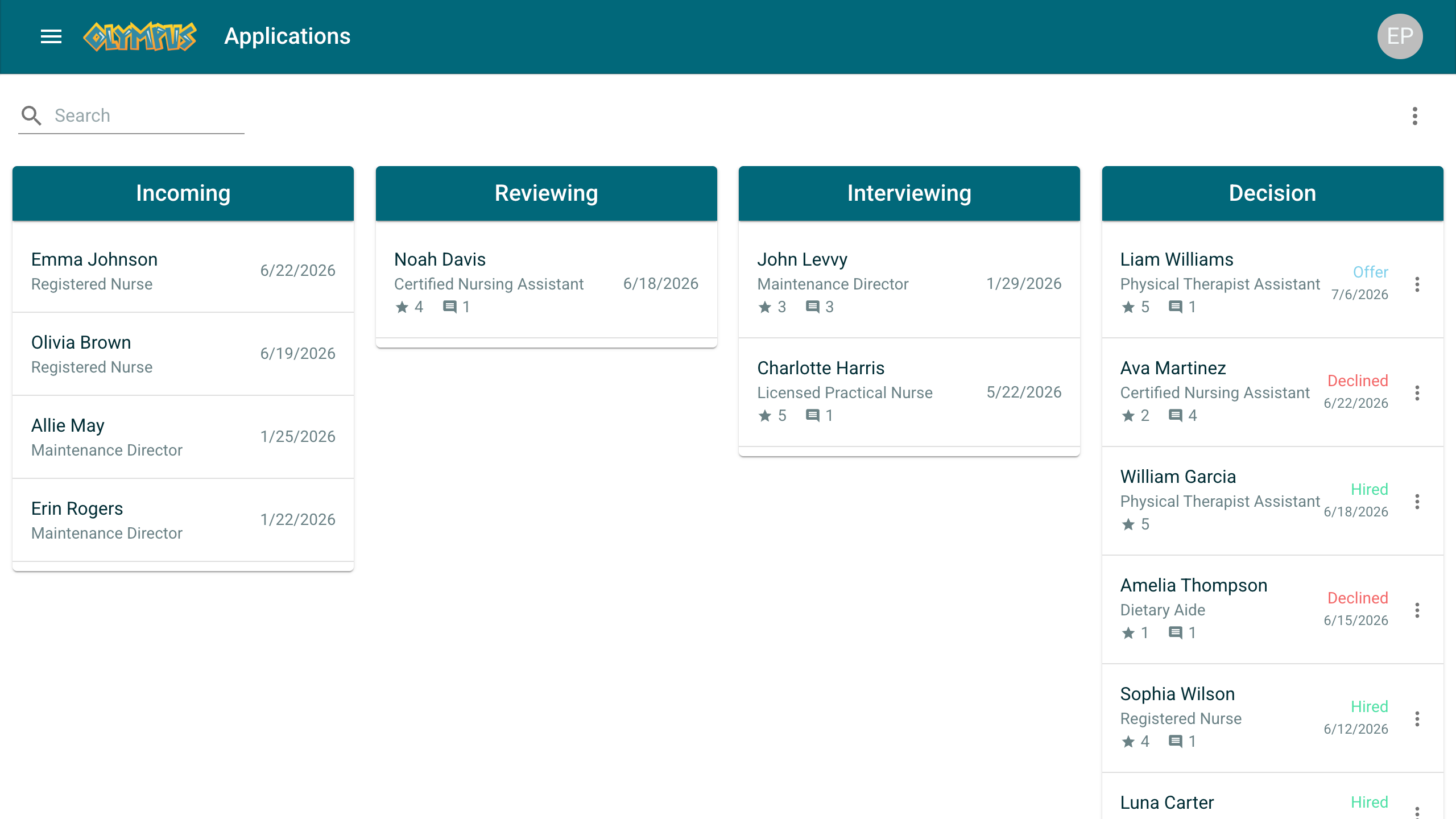
Task: Click Sophia Wilson date 6/12/2026
Action: pyautogui.click(x=1356, y=729)
